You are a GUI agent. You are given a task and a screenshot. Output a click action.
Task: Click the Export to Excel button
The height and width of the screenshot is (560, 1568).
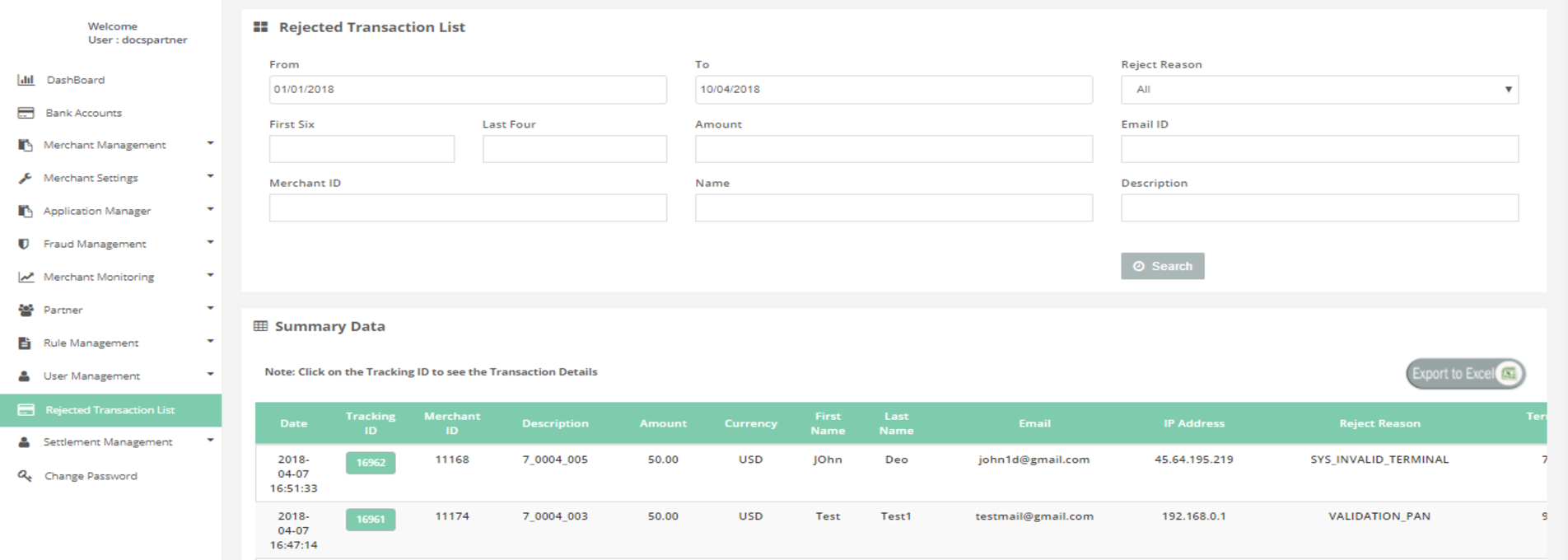[1465, 374]
